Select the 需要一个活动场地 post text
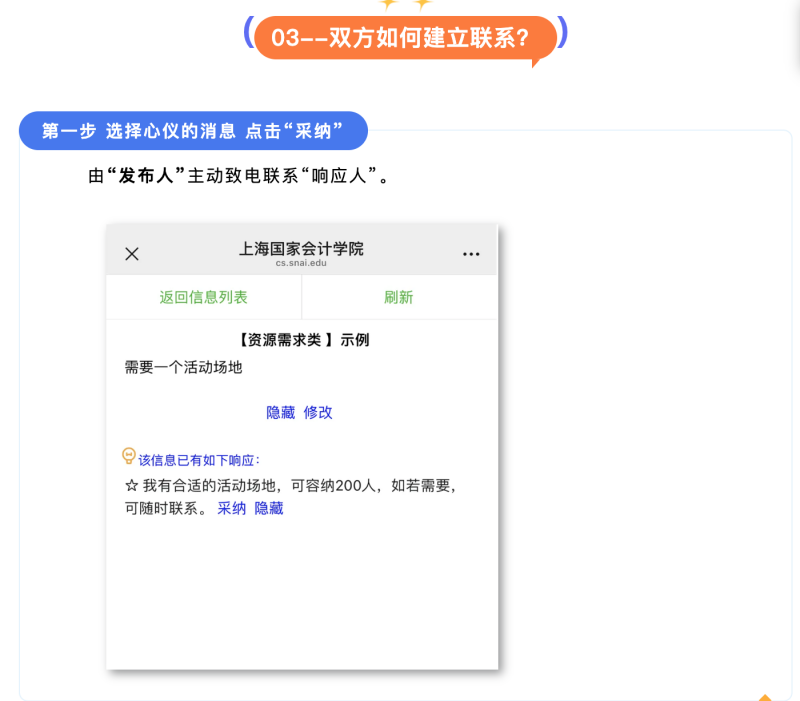This screenshot has height=701, width=800. [183, 367]
